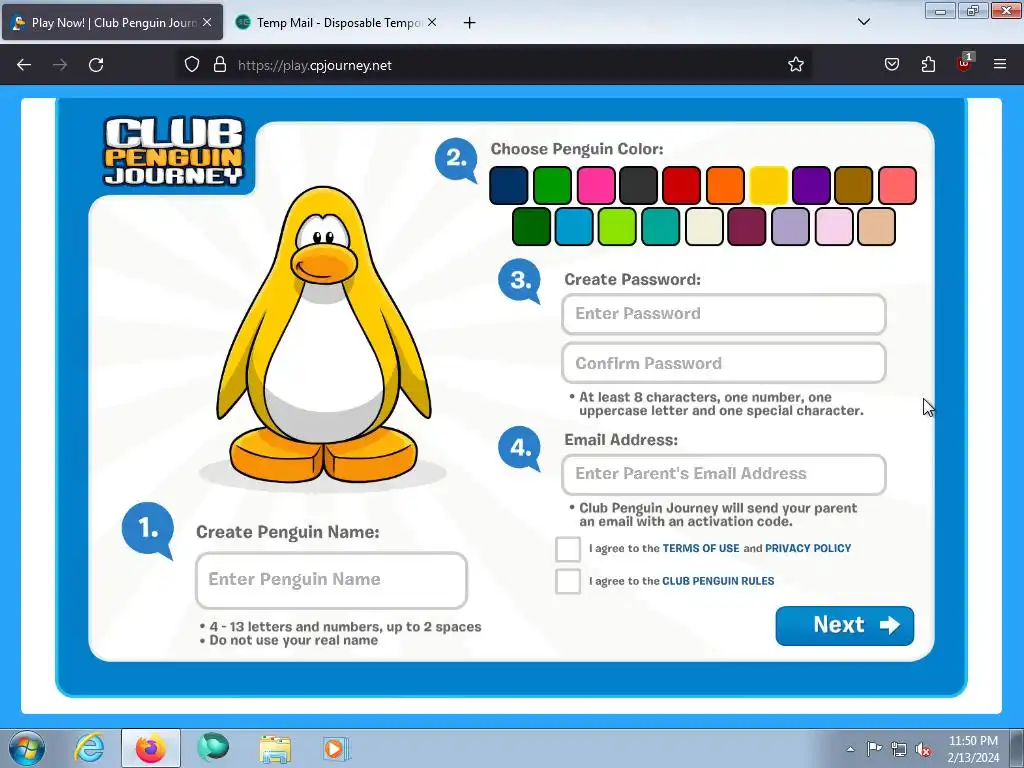This screenshot has width=1024, height=768.
Task: Choose the dark green penguin color
Action: click(531, 227)
